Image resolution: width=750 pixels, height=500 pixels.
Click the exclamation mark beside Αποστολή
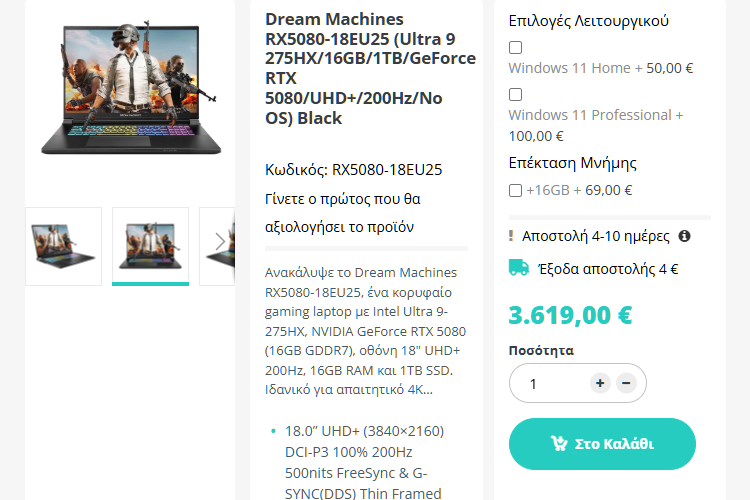click(x=511, y=236)
